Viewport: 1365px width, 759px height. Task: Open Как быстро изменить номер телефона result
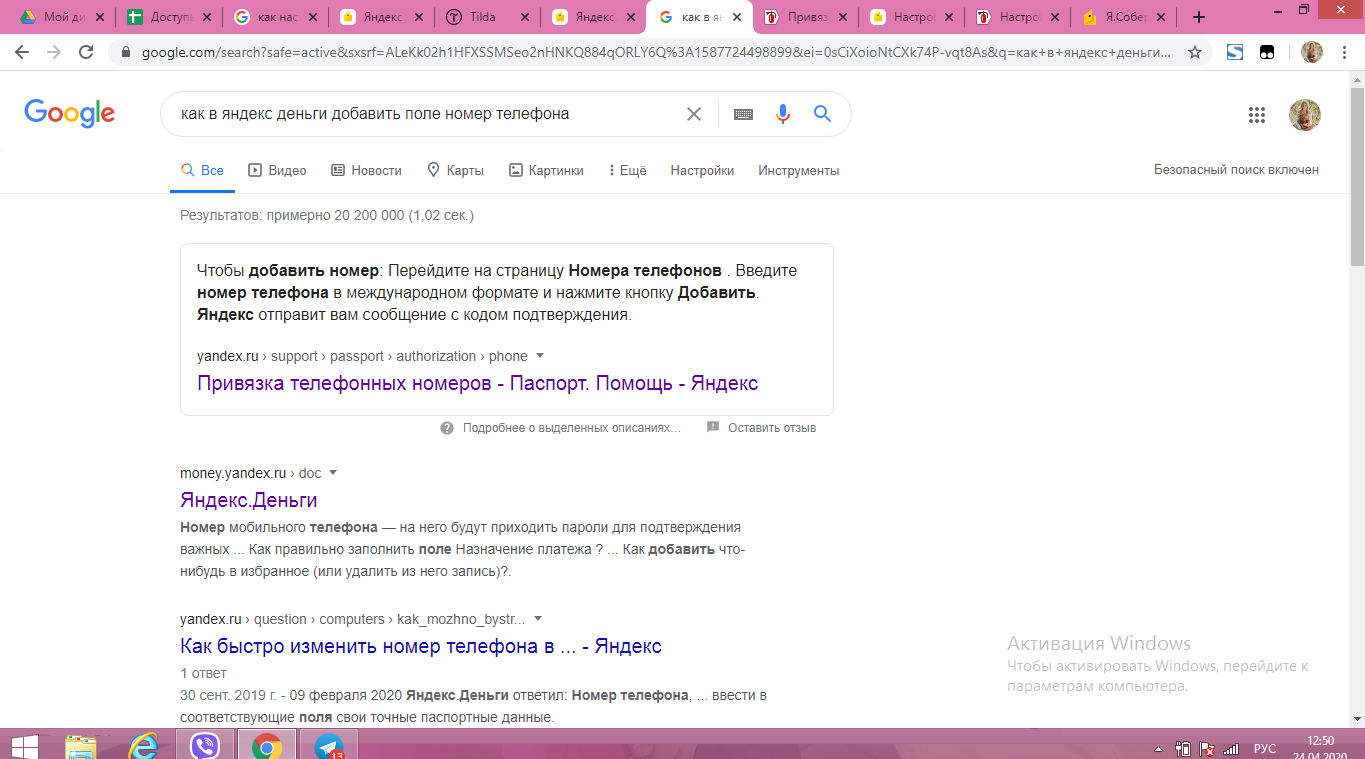coord(421,646)
